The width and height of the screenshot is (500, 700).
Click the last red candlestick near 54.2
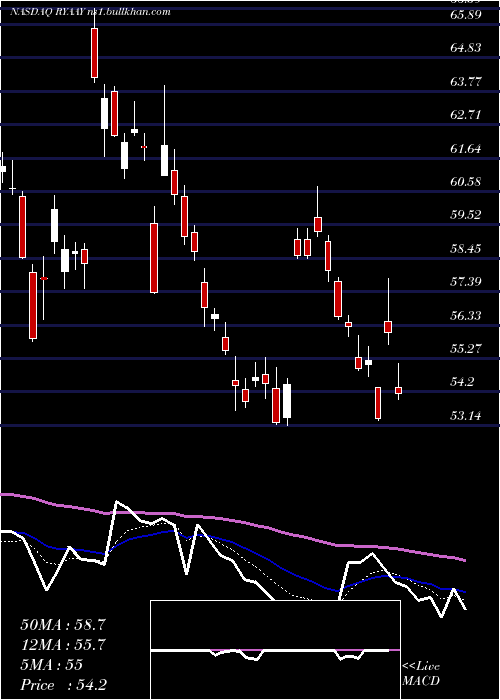coord(399,391)
